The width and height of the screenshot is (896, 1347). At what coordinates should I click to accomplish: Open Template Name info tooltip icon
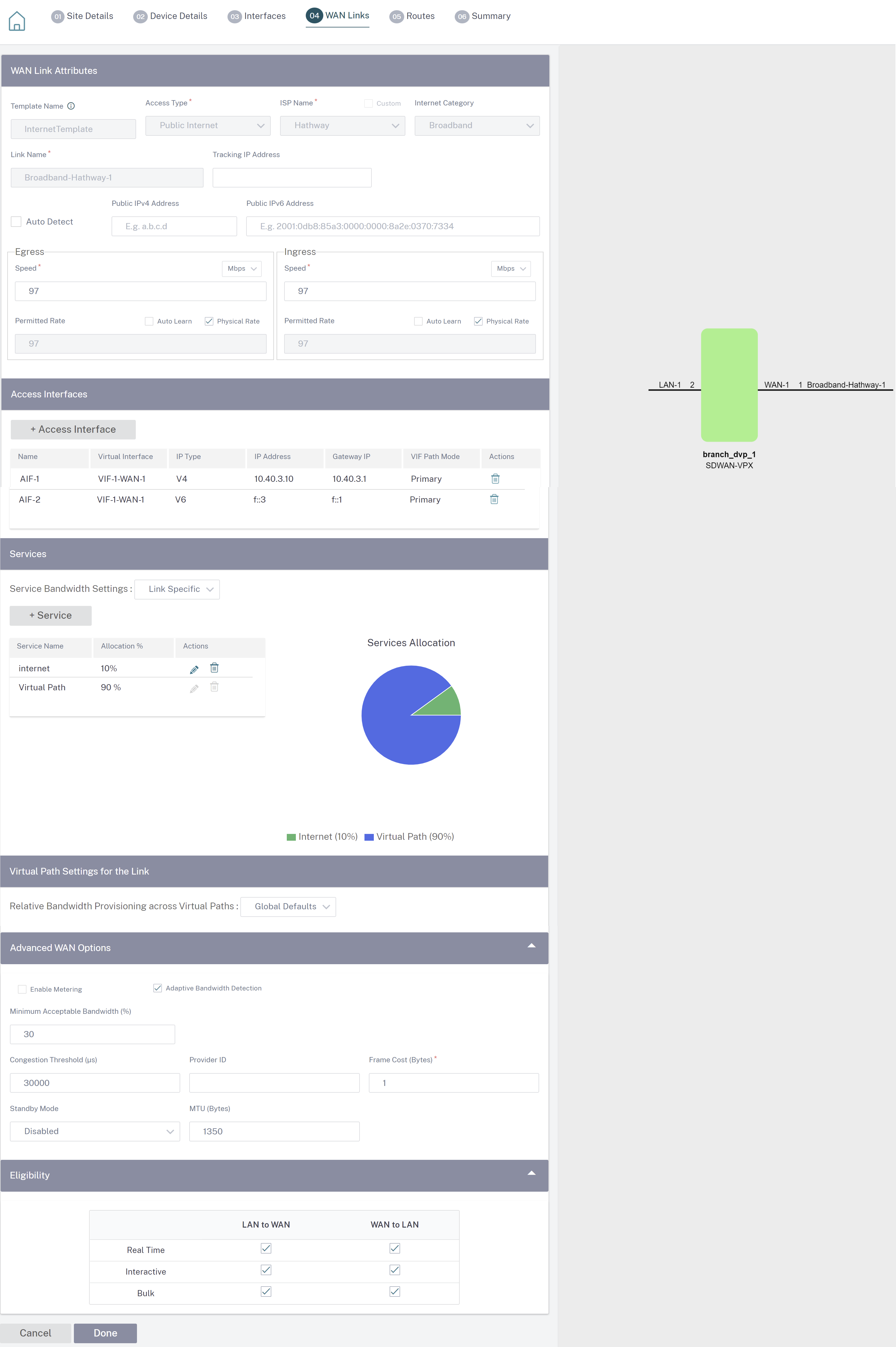(71, 106)
